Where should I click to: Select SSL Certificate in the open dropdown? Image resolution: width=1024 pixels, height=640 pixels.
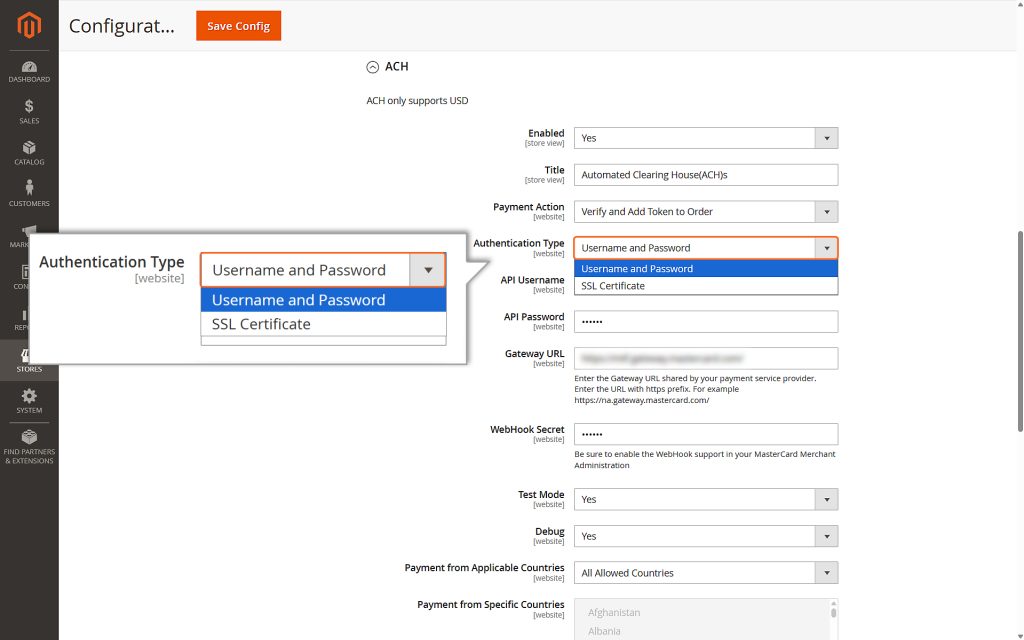click(x=705, y=285)
